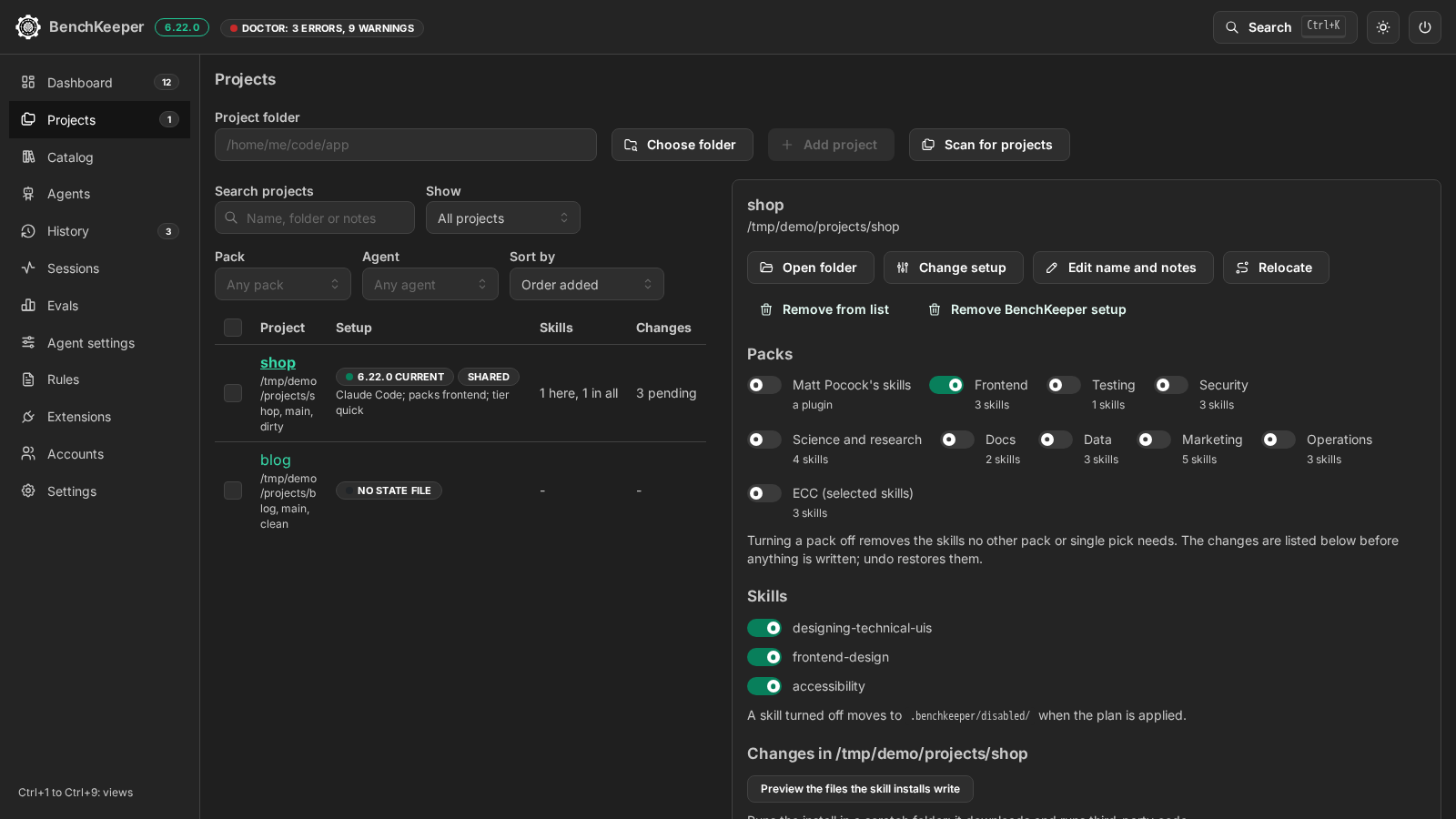Click the Project folder path field
This screenshot has width=1456, height=819.
pyautogui.click(x=406, y=145)
